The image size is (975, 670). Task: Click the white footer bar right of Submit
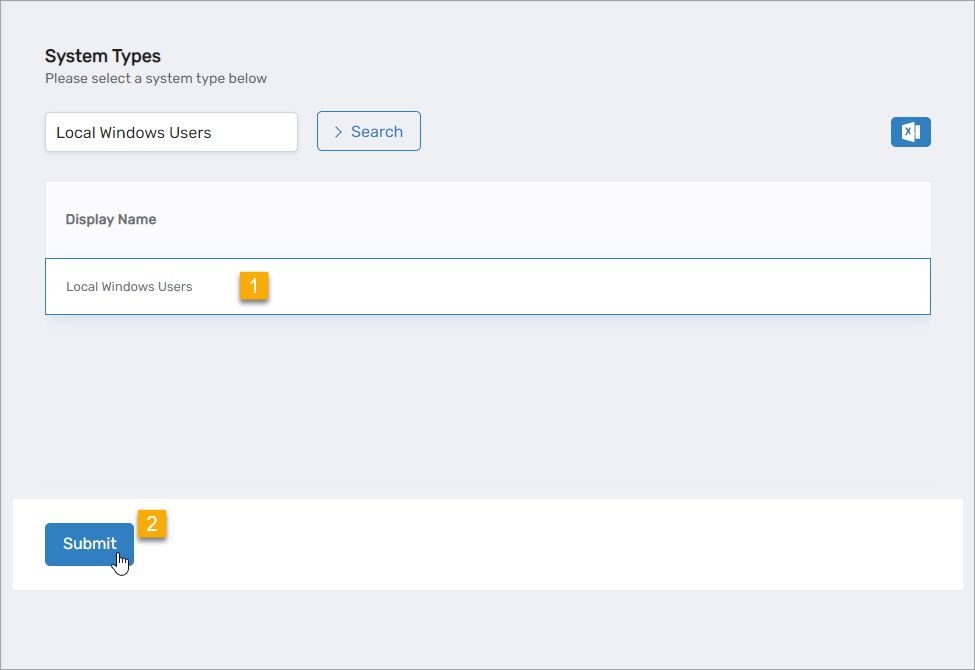pyautogui.click(x=550, y=544)
